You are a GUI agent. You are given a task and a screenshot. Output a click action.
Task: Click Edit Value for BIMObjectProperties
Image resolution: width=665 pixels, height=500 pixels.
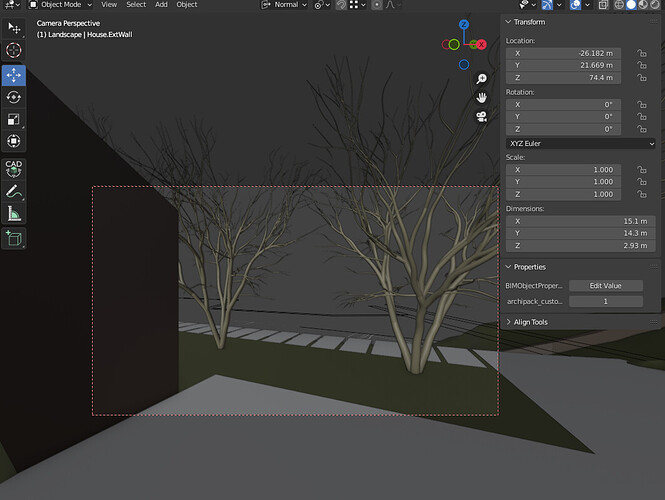[606, 285]
